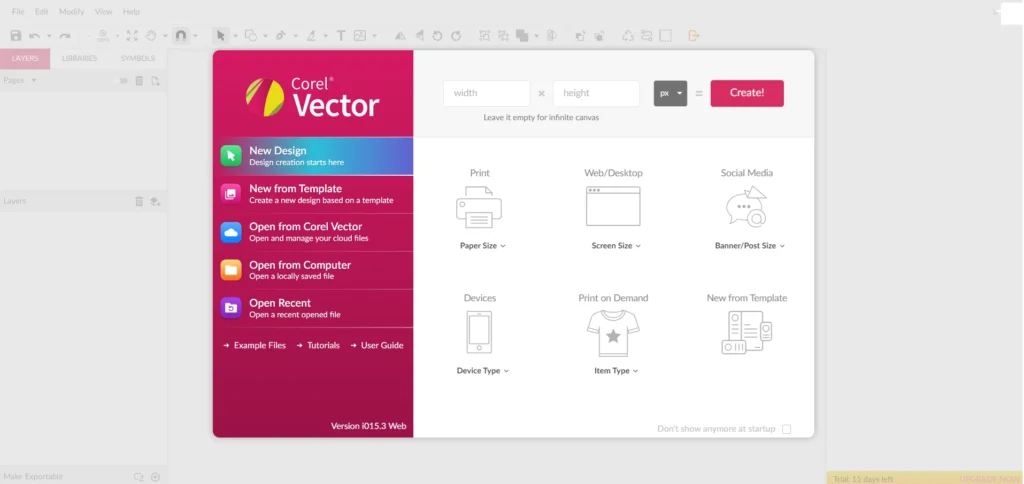
Task: Toggle the magnet snapping icon
Action: tap(180, 36)
